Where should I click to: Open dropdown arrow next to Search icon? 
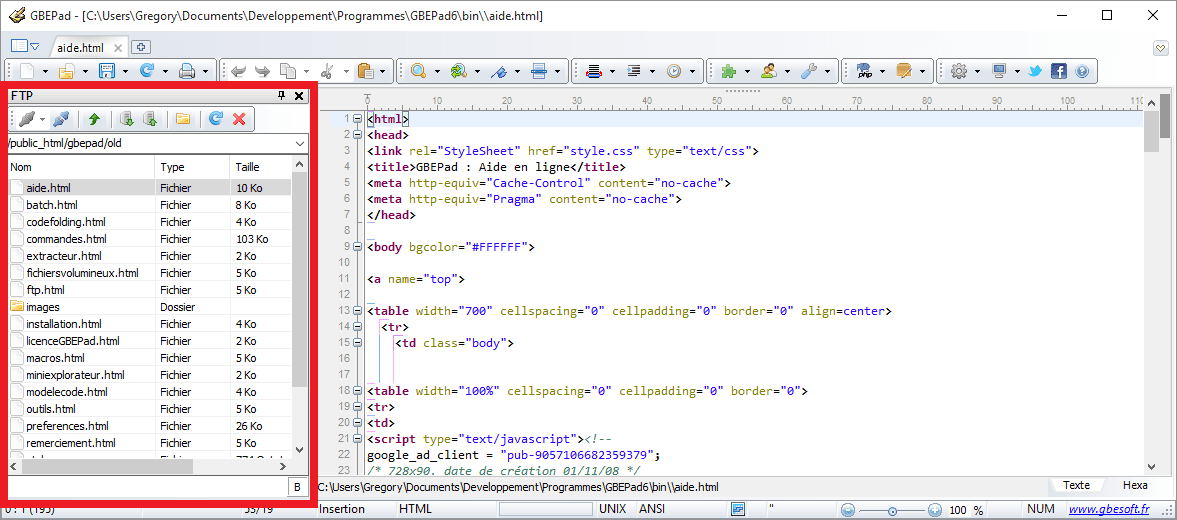coord(437,71)
